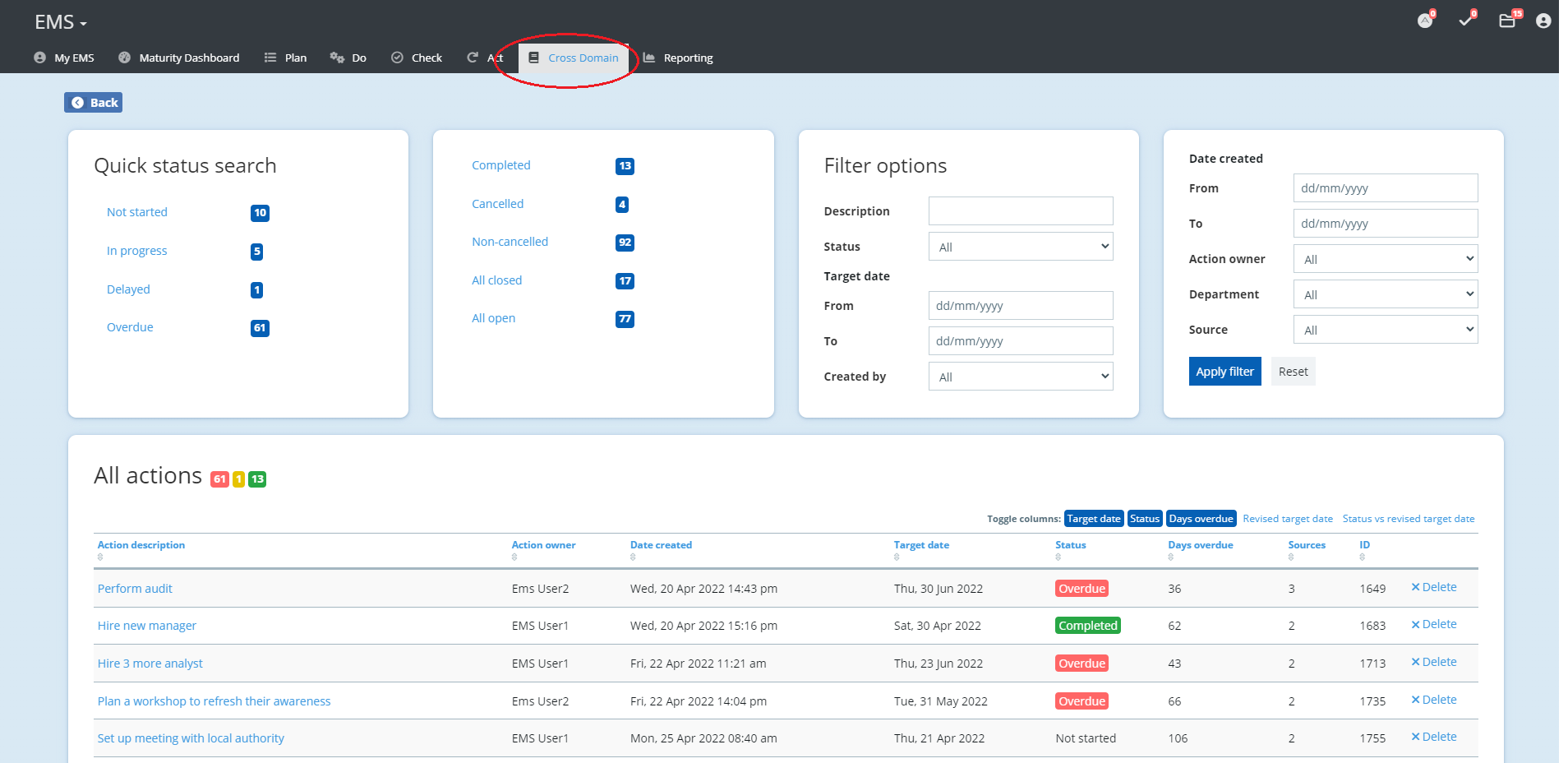Click the Maturity Dashboard gauge icon
Viewport: 1568px width, 763px height.
tap(125, 58)
